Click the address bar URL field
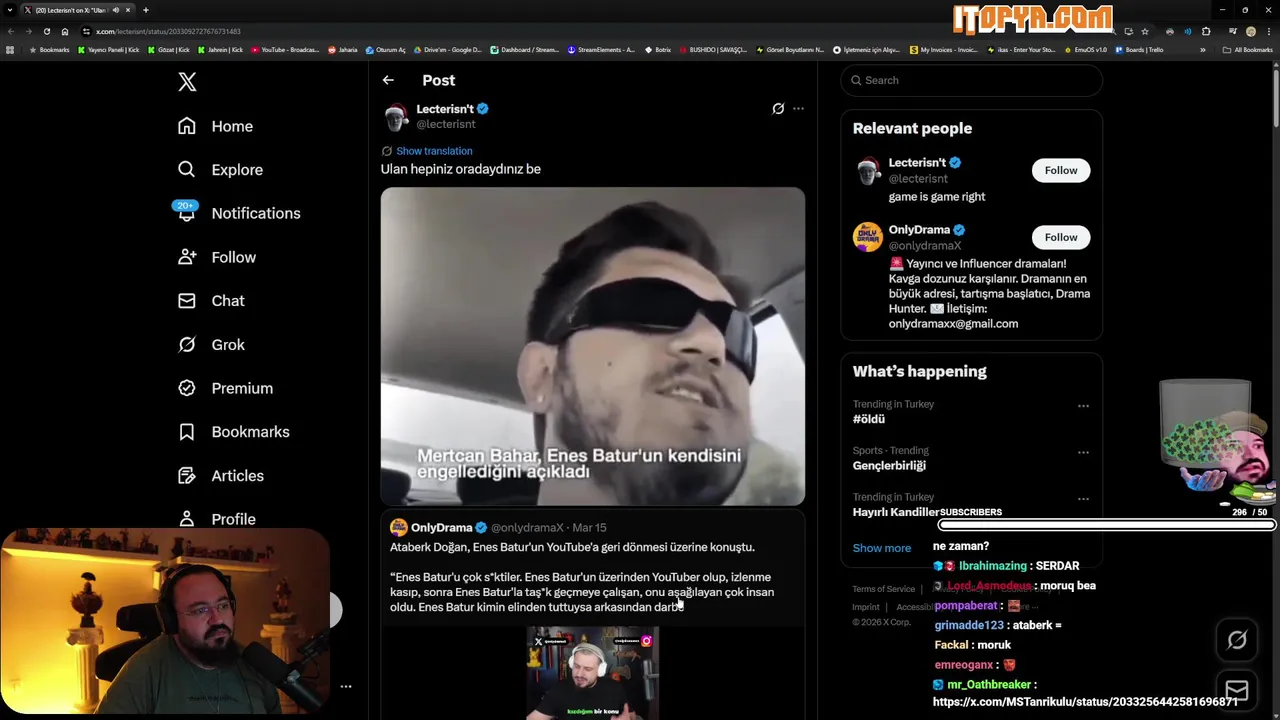 coord(600,31)
